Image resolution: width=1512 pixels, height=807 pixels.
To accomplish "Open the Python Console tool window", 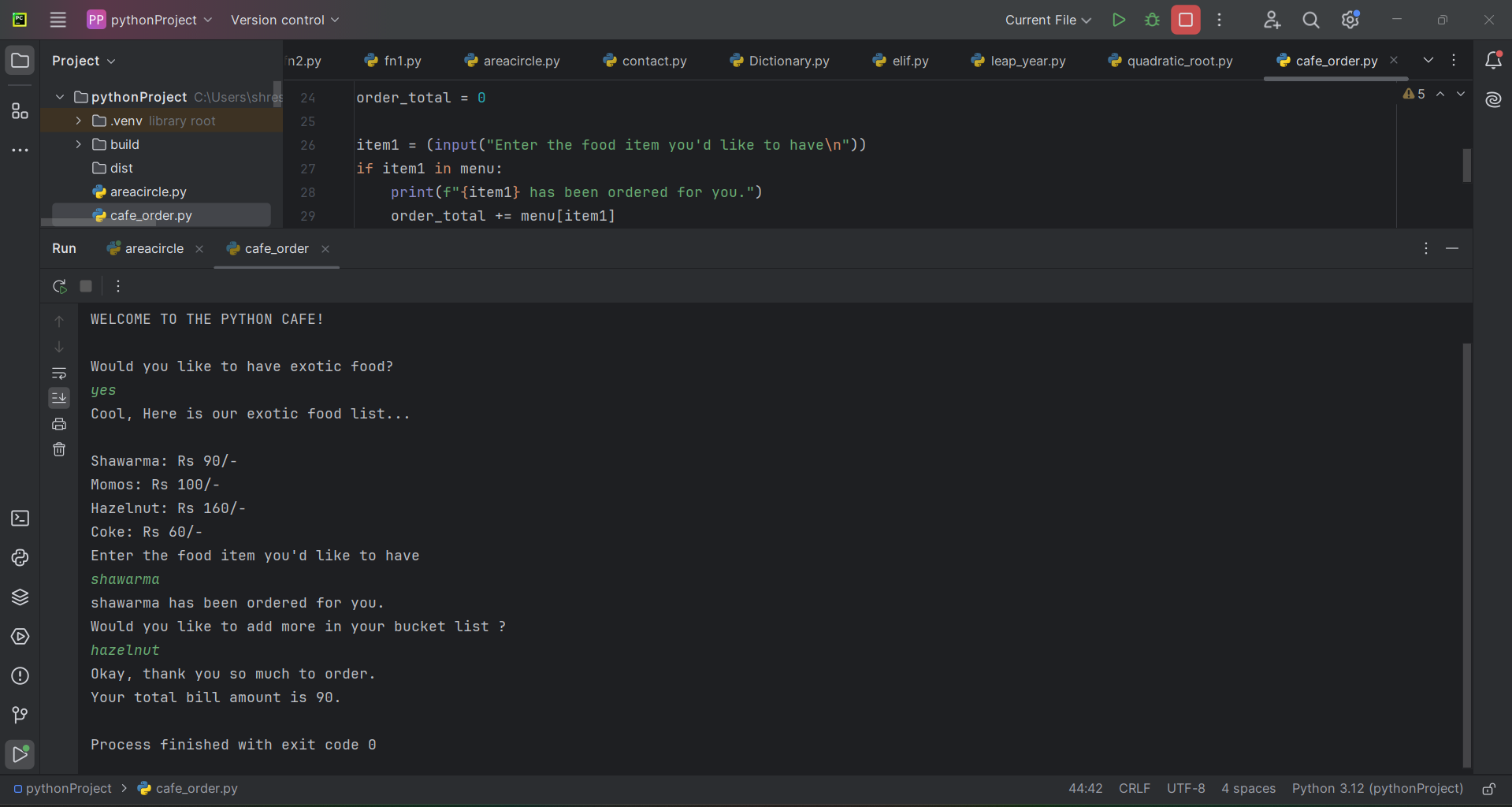I will [20, 557].
